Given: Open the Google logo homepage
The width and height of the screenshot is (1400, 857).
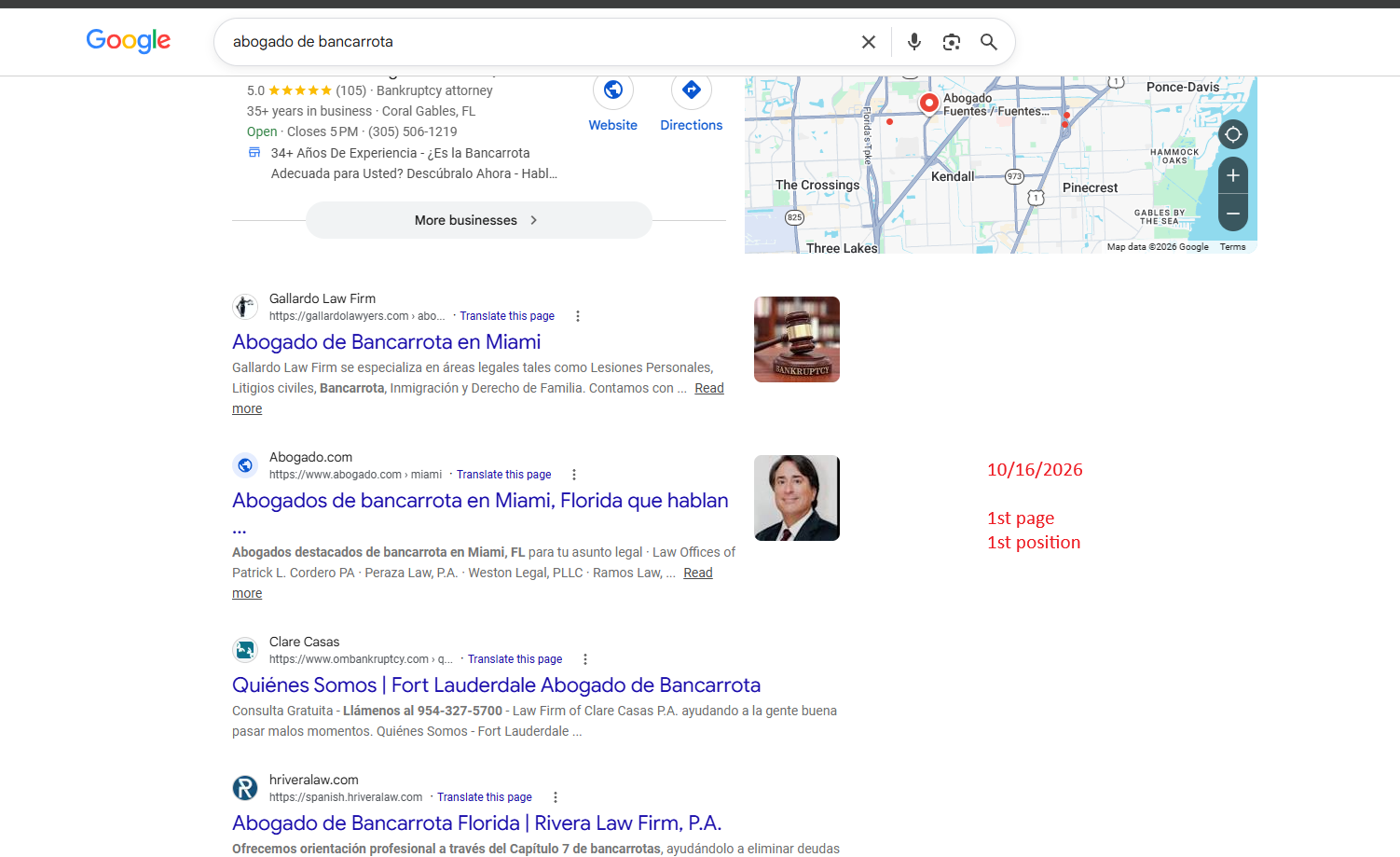Looking at the screenshot, I should pyautogui.click(x=129, y=41).
